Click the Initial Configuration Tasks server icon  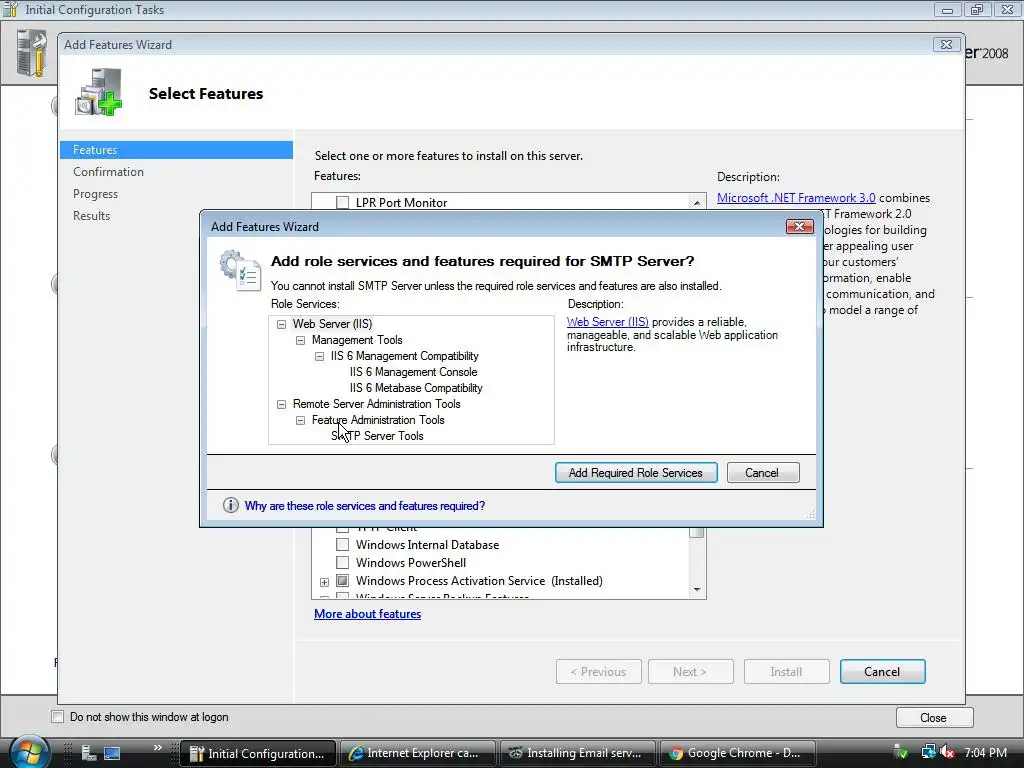(x=31, y=54)
